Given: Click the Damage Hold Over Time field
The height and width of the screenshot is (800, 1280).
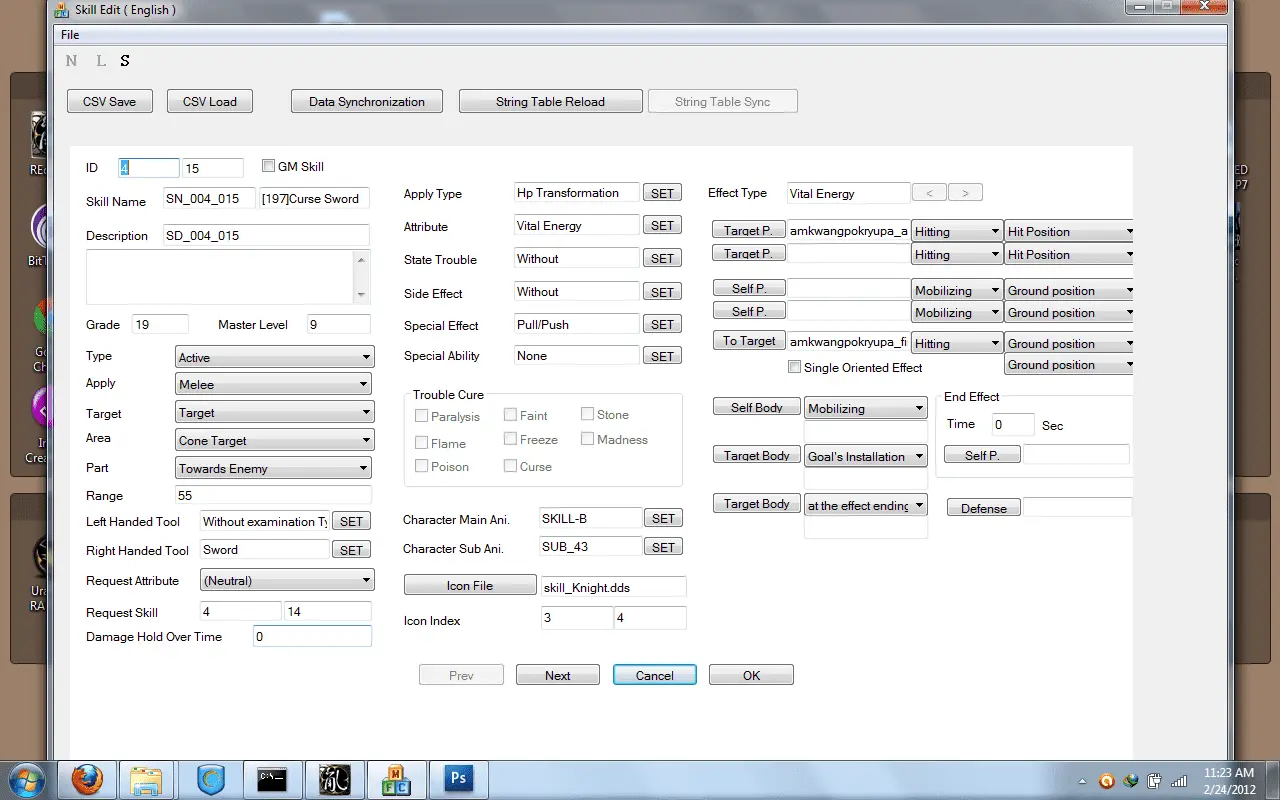Looking at the screenshot, I should [312, 636].
